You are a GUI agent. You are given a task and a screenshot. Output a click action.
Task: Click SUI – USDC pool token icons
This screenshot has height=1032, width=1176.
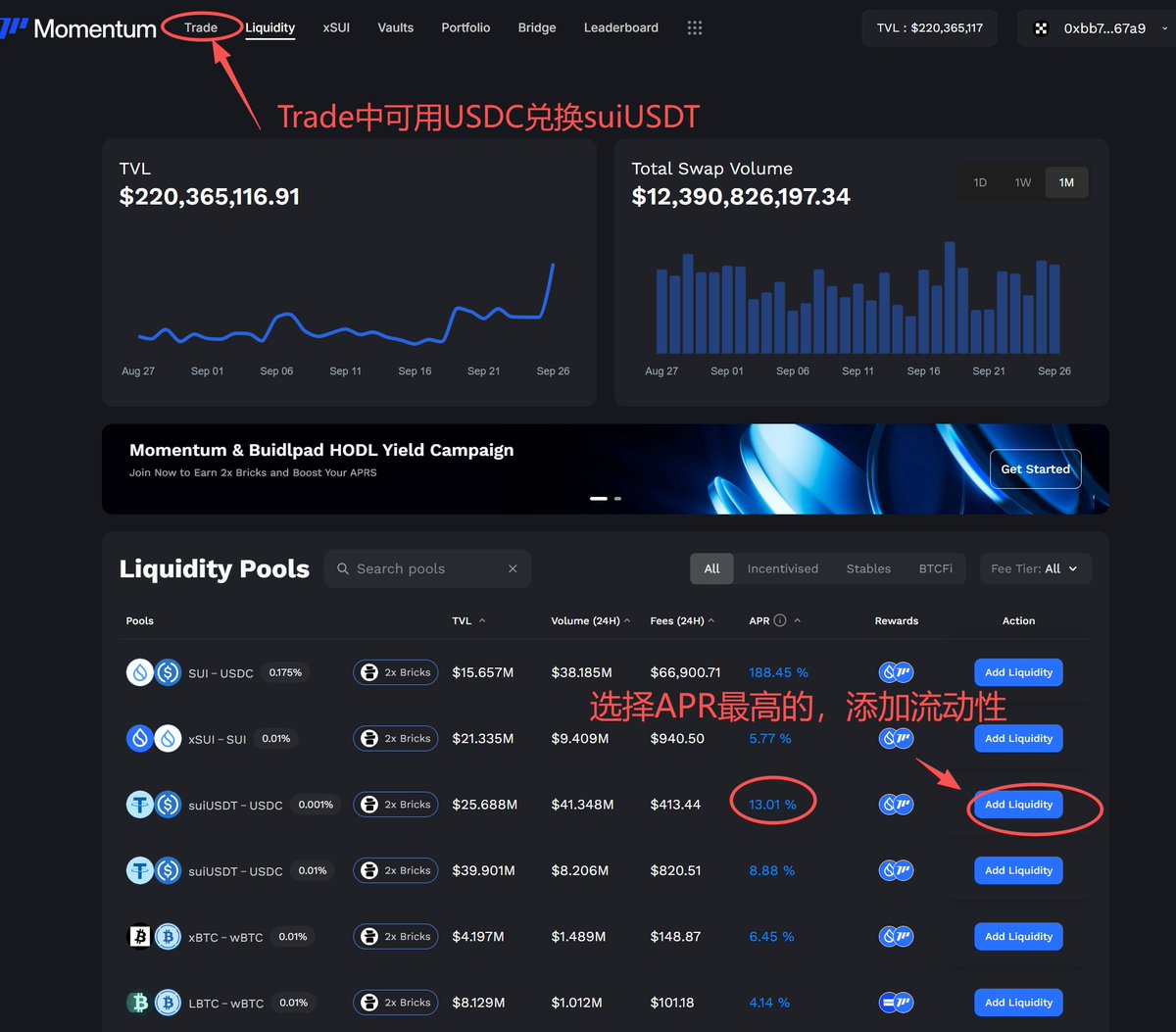coord(154,672)
